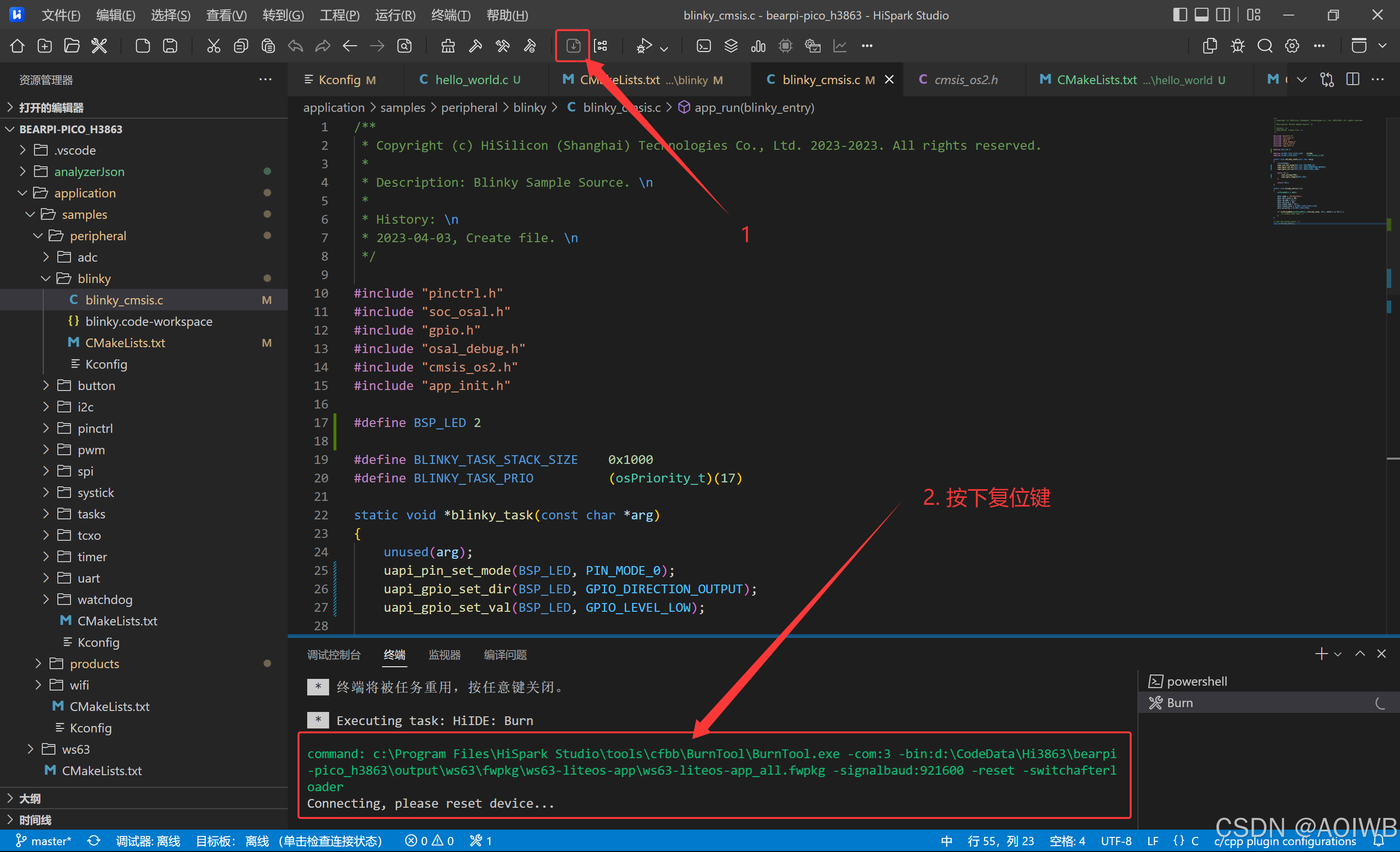This screenshot has height=852, width=1400.
Task: Click the save file toolbar icon
Action: pos(170,46)
